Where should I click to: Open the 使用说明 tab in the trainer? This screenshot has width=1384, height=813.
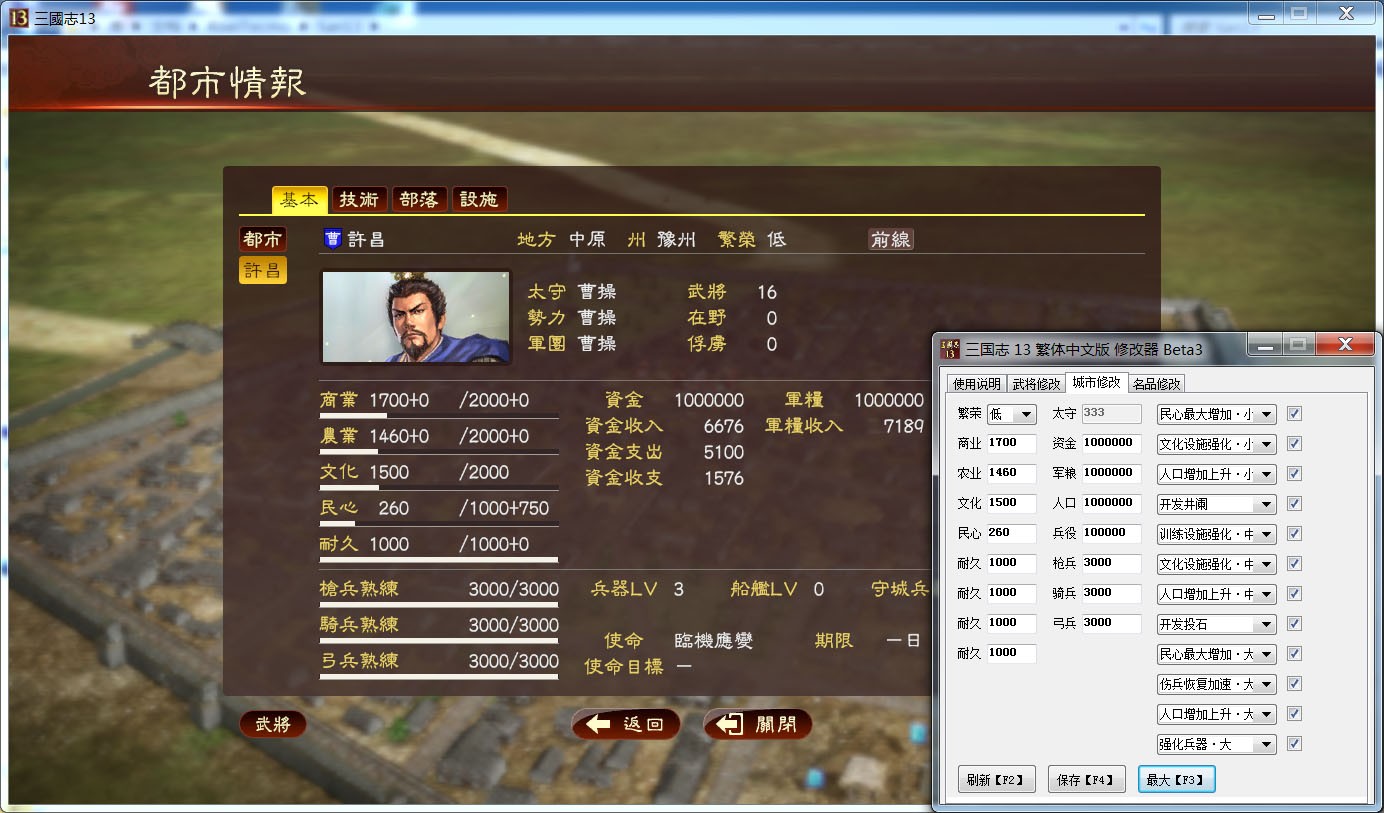(976, 383)
